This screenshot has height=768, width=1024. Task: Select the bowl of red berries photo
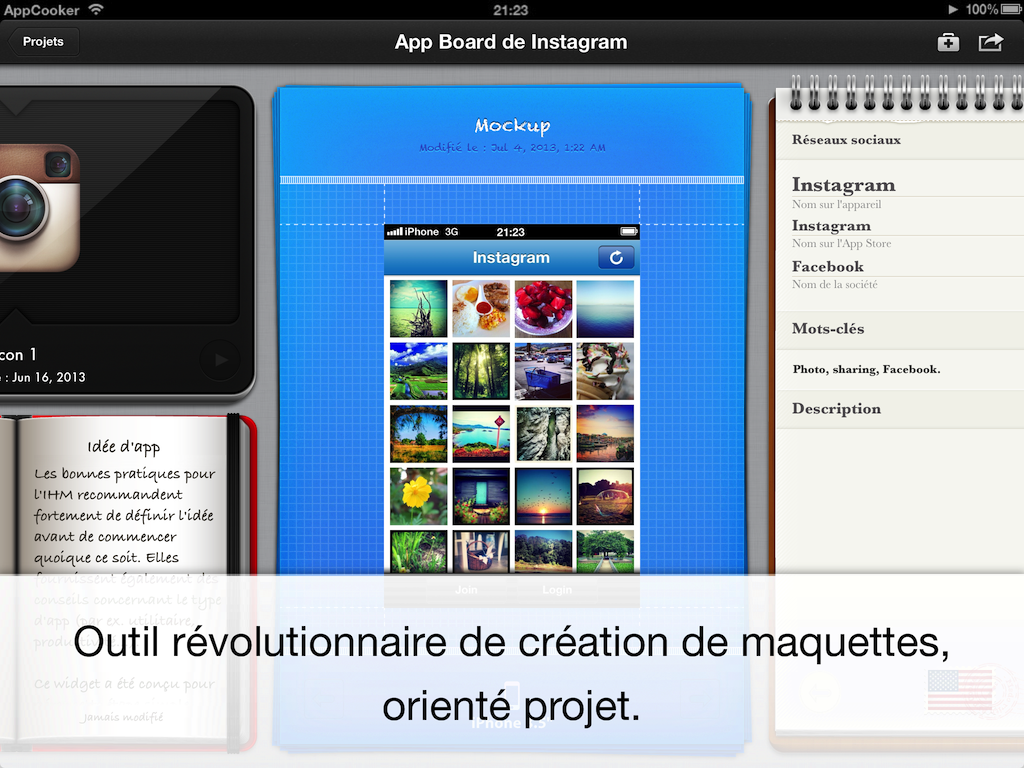(x=543, y=309)
